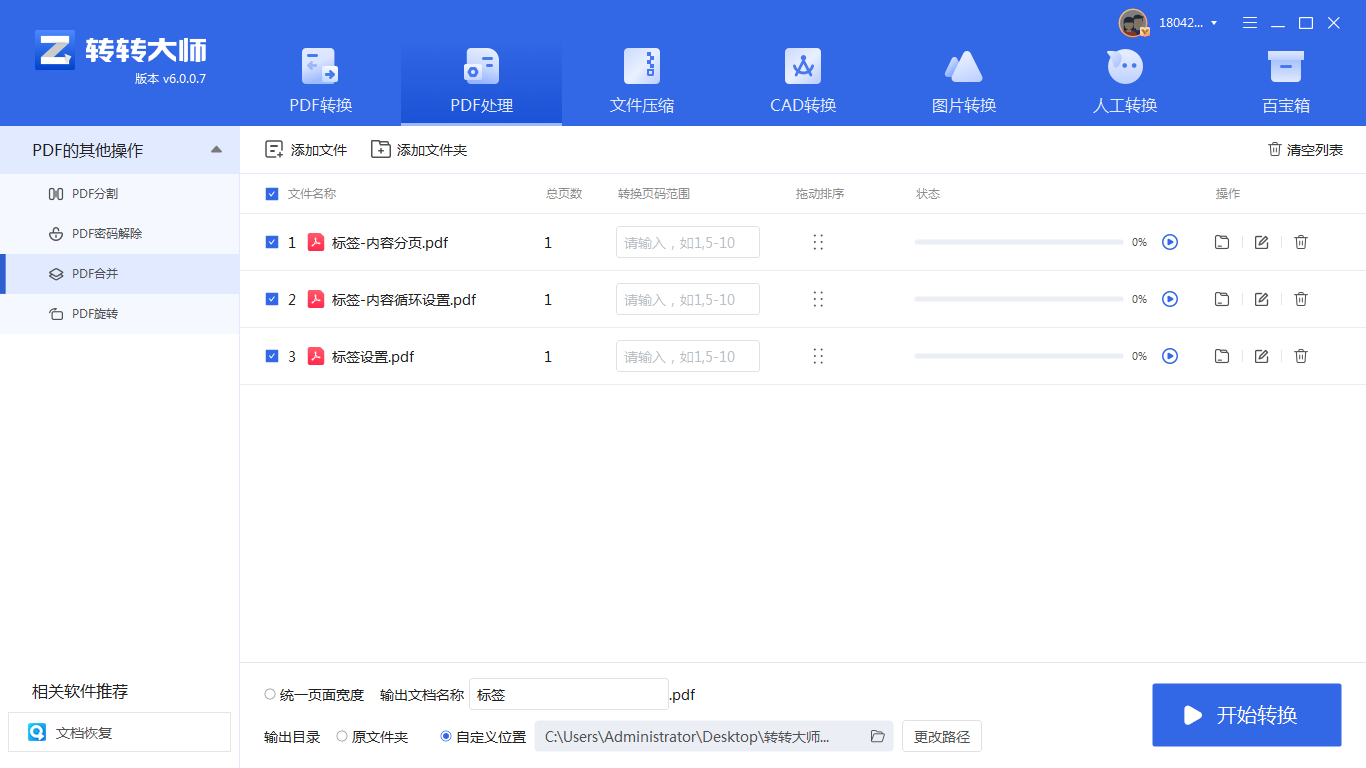Click the 清空列表 trash icon
Screen dimensions: 1366x768
click(1275, 149)
